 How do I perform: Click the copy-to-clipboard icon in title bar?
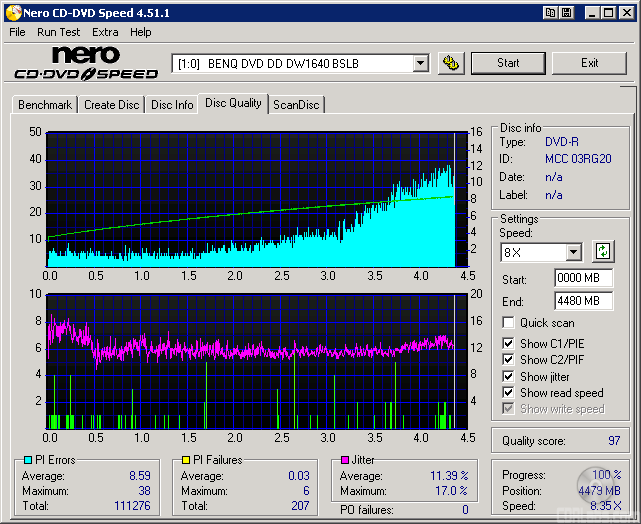coord(551,13)
